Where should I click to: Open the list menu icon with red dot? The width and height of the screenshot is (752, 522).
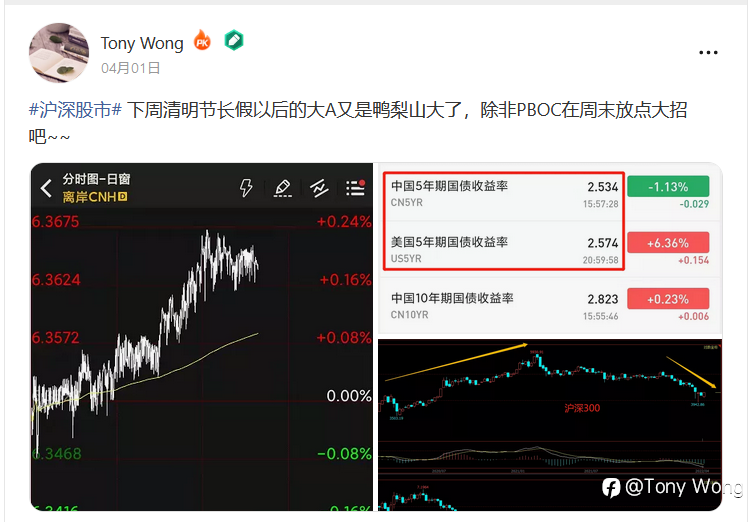click(355, 188)
